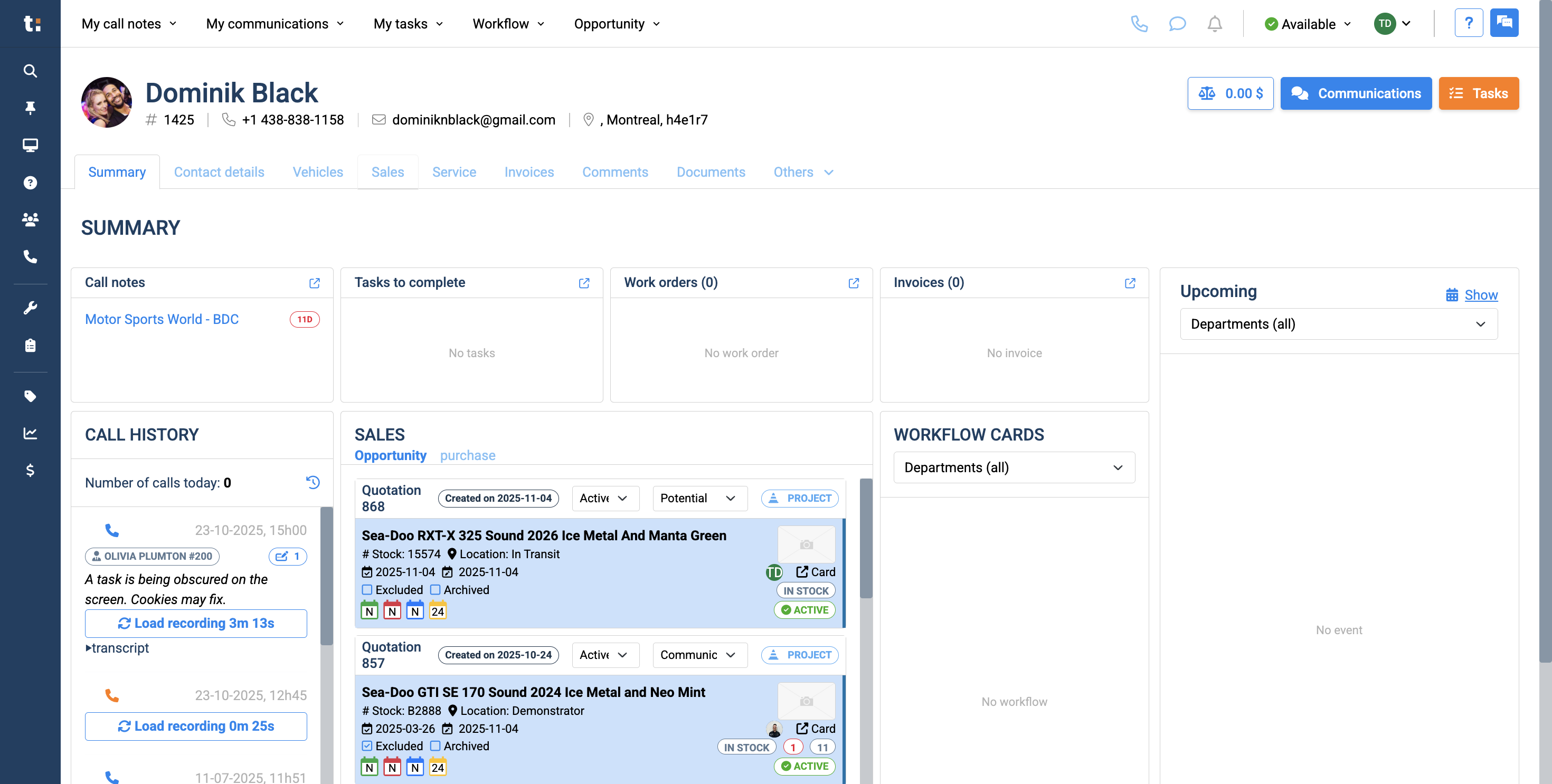
Task: Click the Sales panel vertical scrollbar
Action: [866, 539]
